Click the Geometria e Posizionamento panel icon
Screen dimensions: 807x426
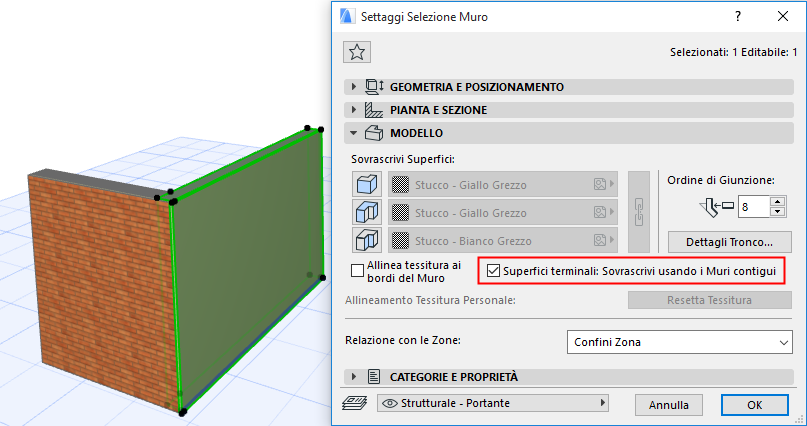(x=374, y=87)
